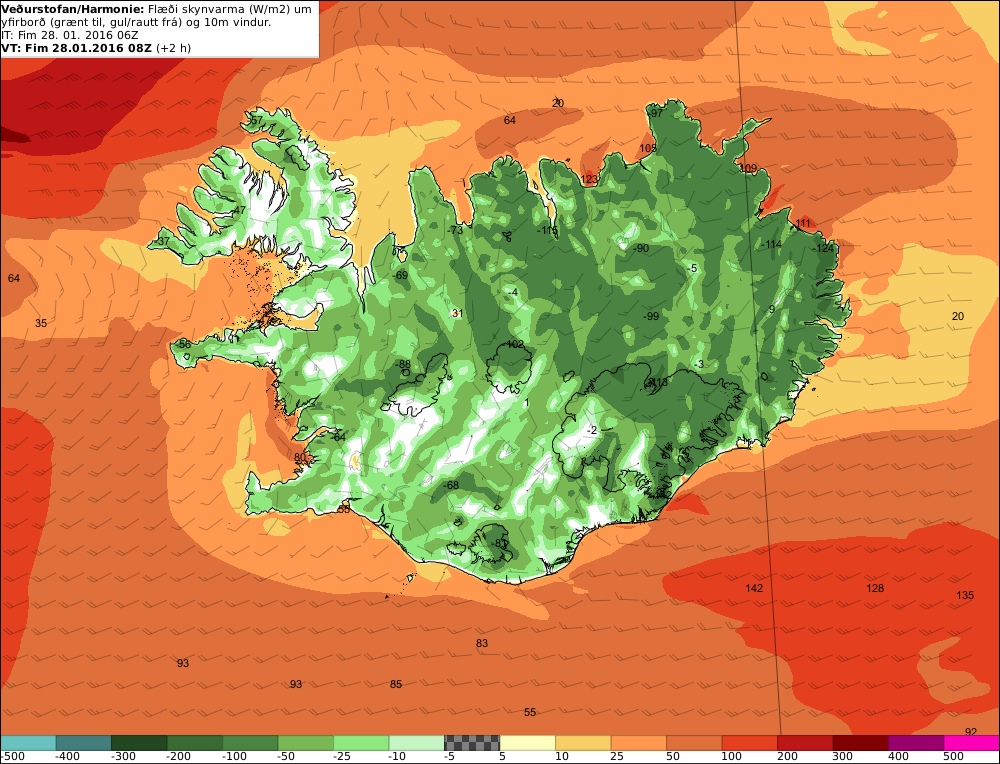Click the sea flux value "135"
Image resolution: width=1000 pixels, height=764 pixels.
[x=965, y=595]
